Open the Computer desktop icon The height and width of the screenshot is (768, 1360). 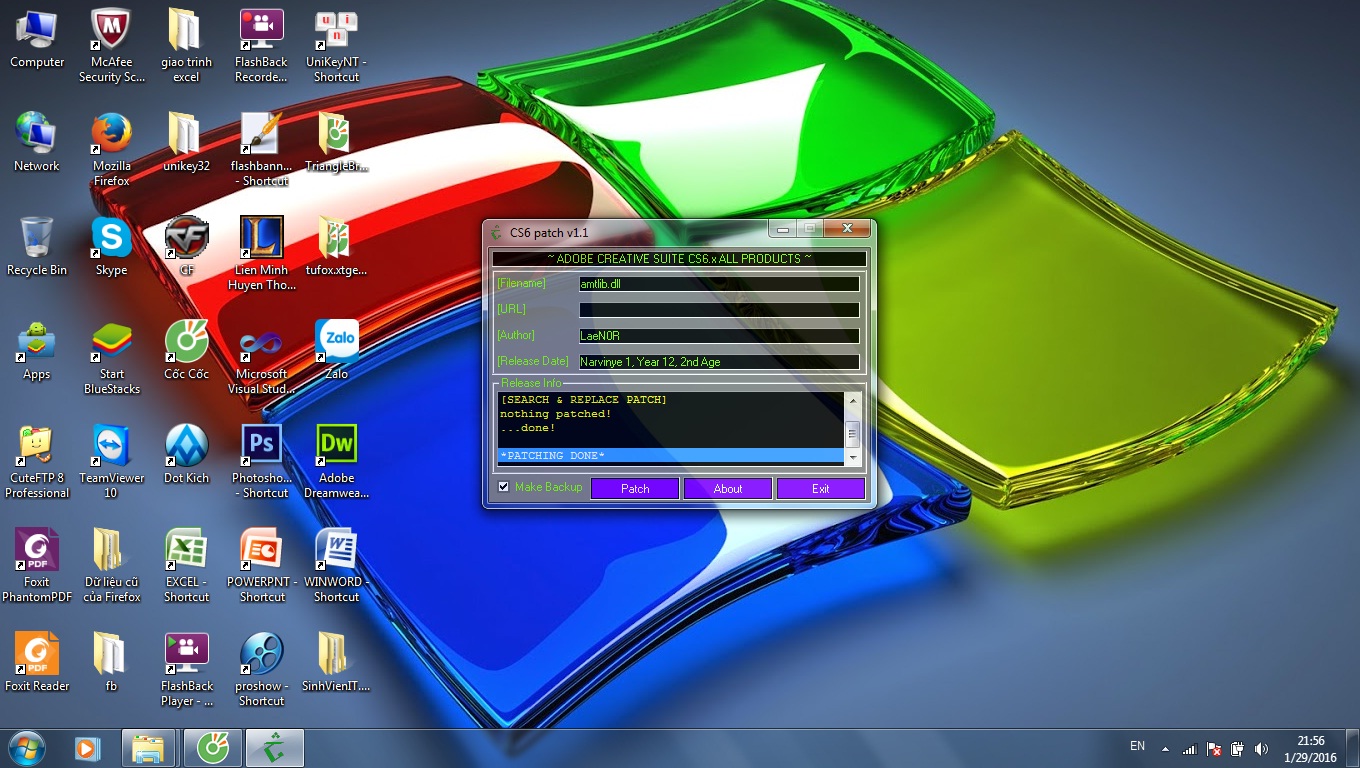(x=37, y=39)
